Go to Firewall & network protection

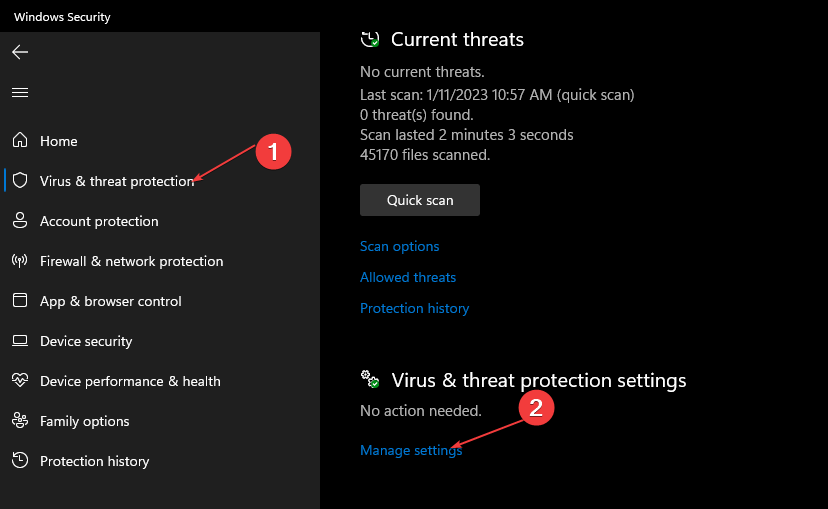coord(131,261)
